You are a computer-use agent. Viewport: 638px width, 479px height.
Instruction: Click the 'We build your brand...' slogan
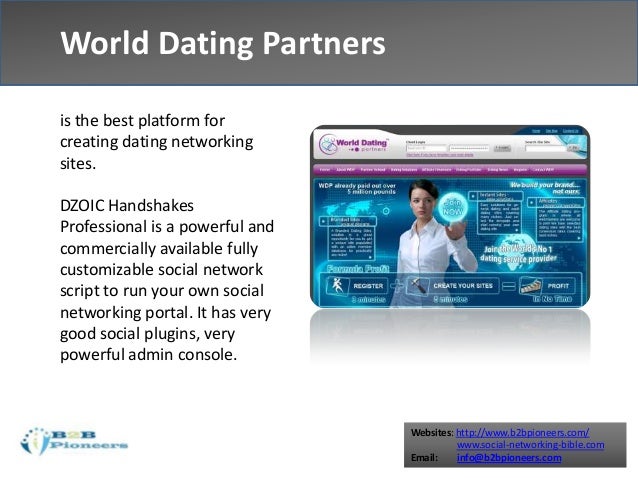545,185
